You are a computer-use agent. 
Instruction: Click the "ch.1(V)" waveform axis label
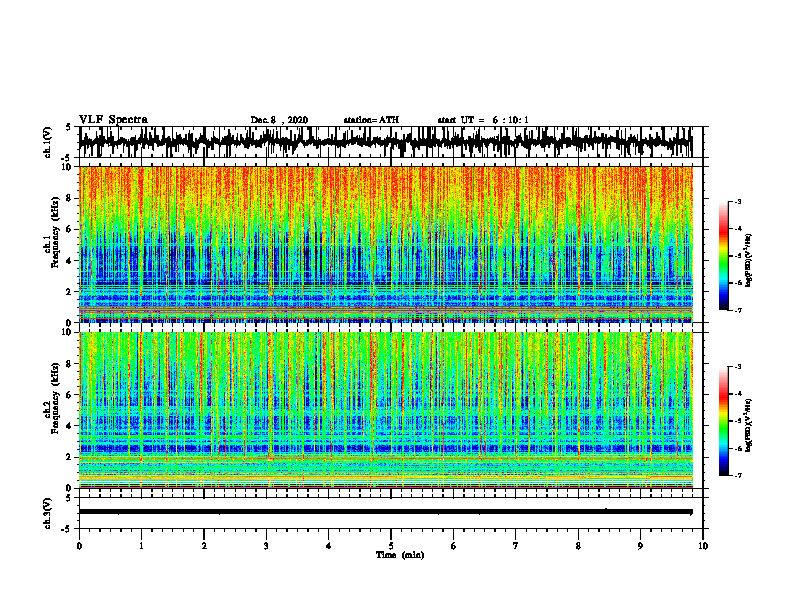click(x=49, y=142)
